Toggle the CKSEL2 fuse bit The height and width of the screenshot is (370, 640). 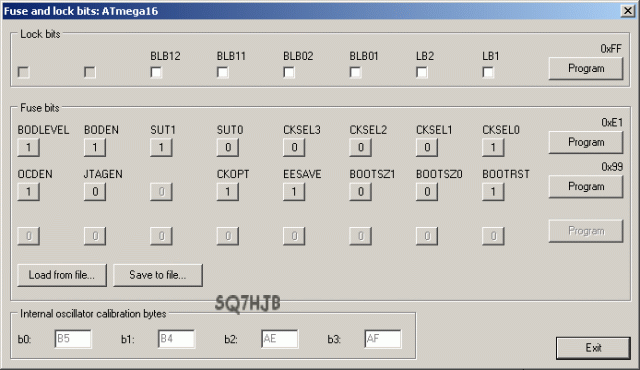click(360, 147)
